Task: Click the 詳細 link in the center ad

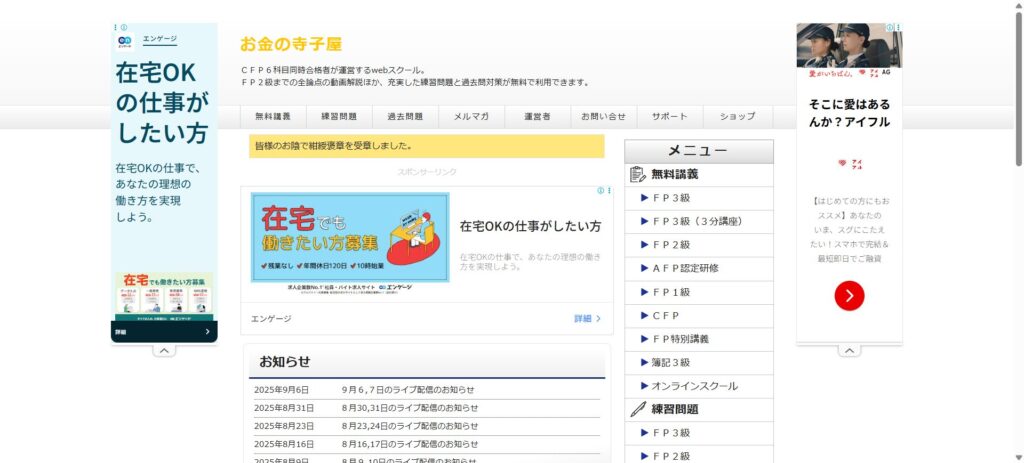Action: tap(587, 319)
